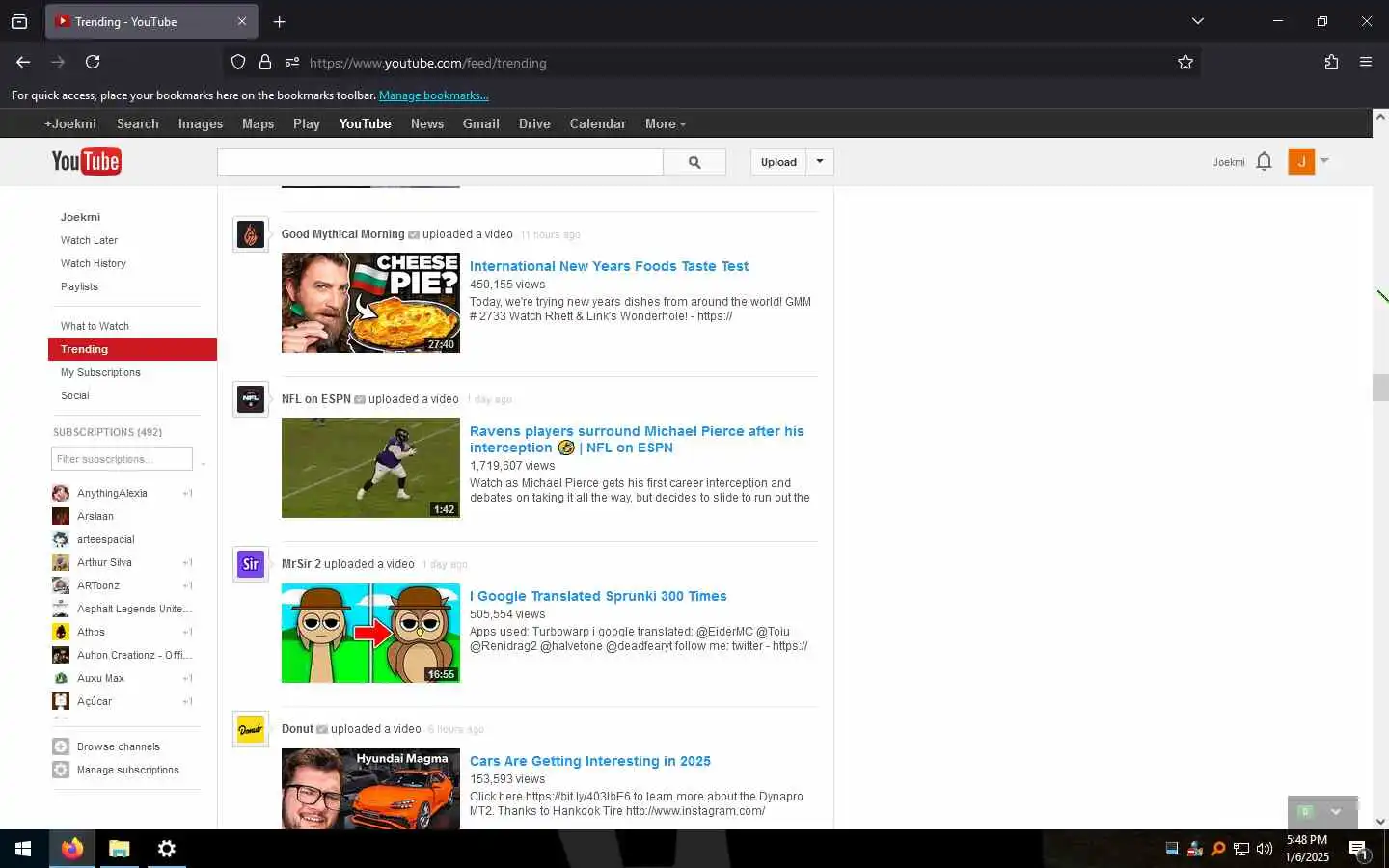Open the action center notification icon
The image size is (1389, 868).
pos(1358,850)
